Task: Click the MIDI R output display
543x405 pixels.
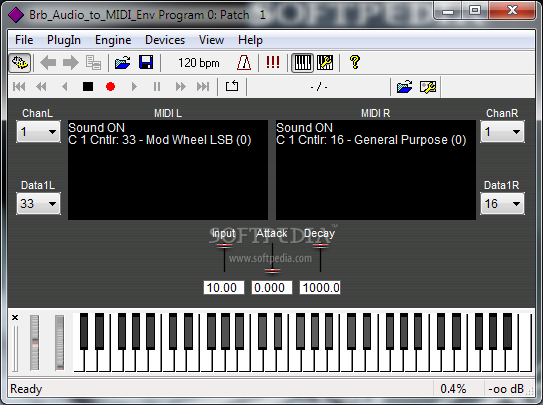Action: click(376, 170)
